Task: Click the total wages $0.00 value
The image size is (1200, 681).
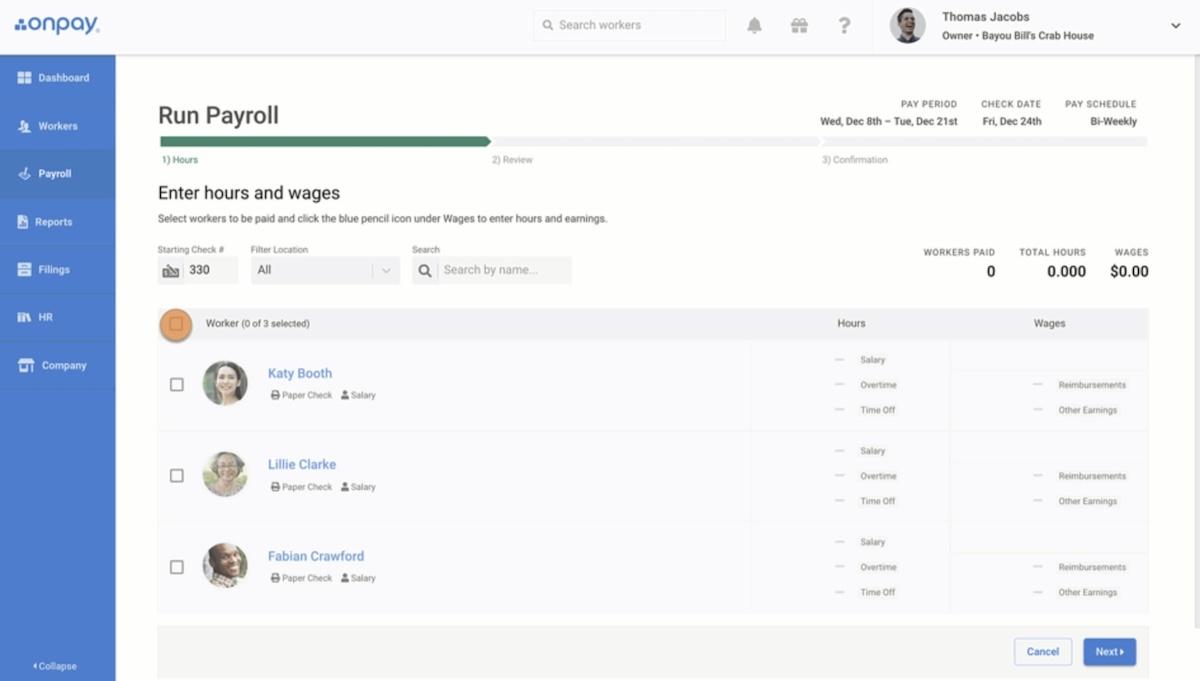Action: pos(1129,271)
